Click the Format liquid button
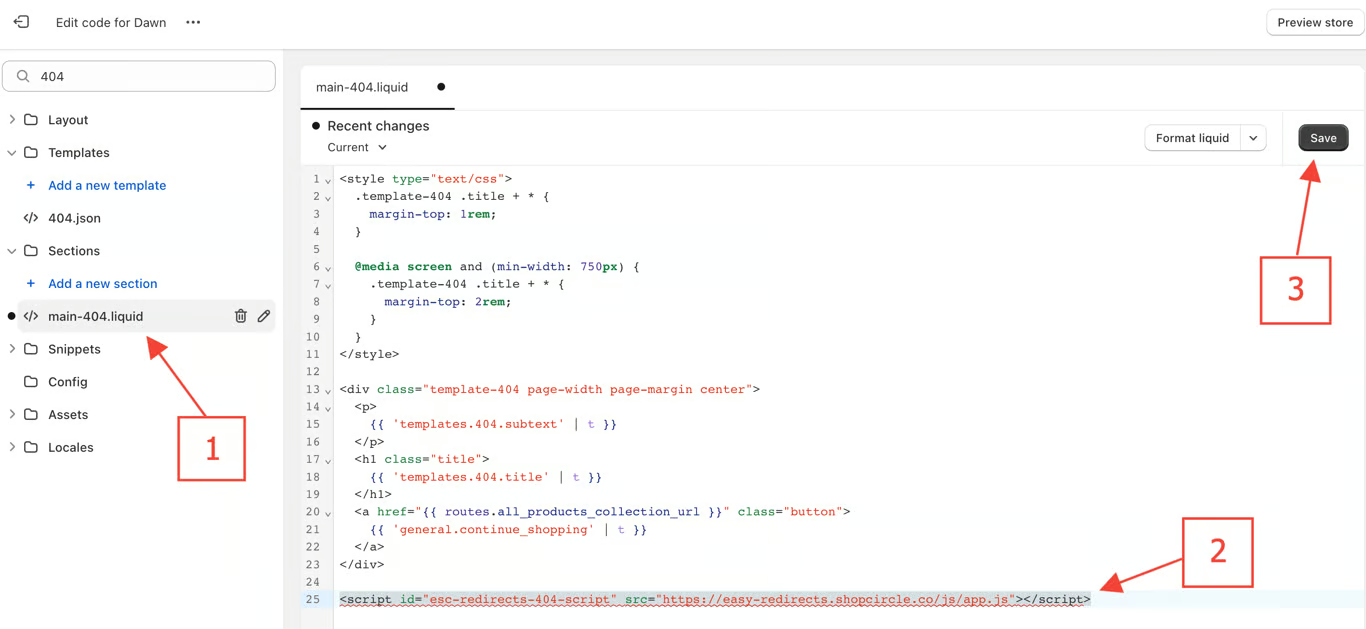 [1192, 138]
